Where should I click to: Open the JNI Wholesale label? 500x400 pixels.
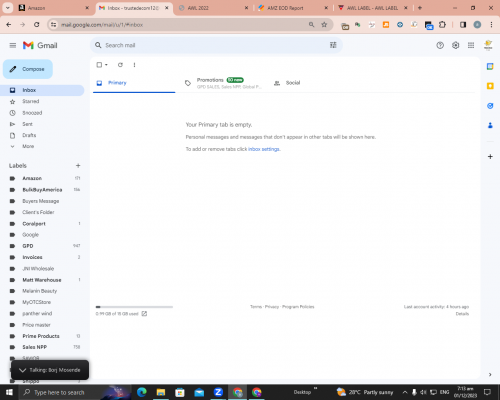42,269
